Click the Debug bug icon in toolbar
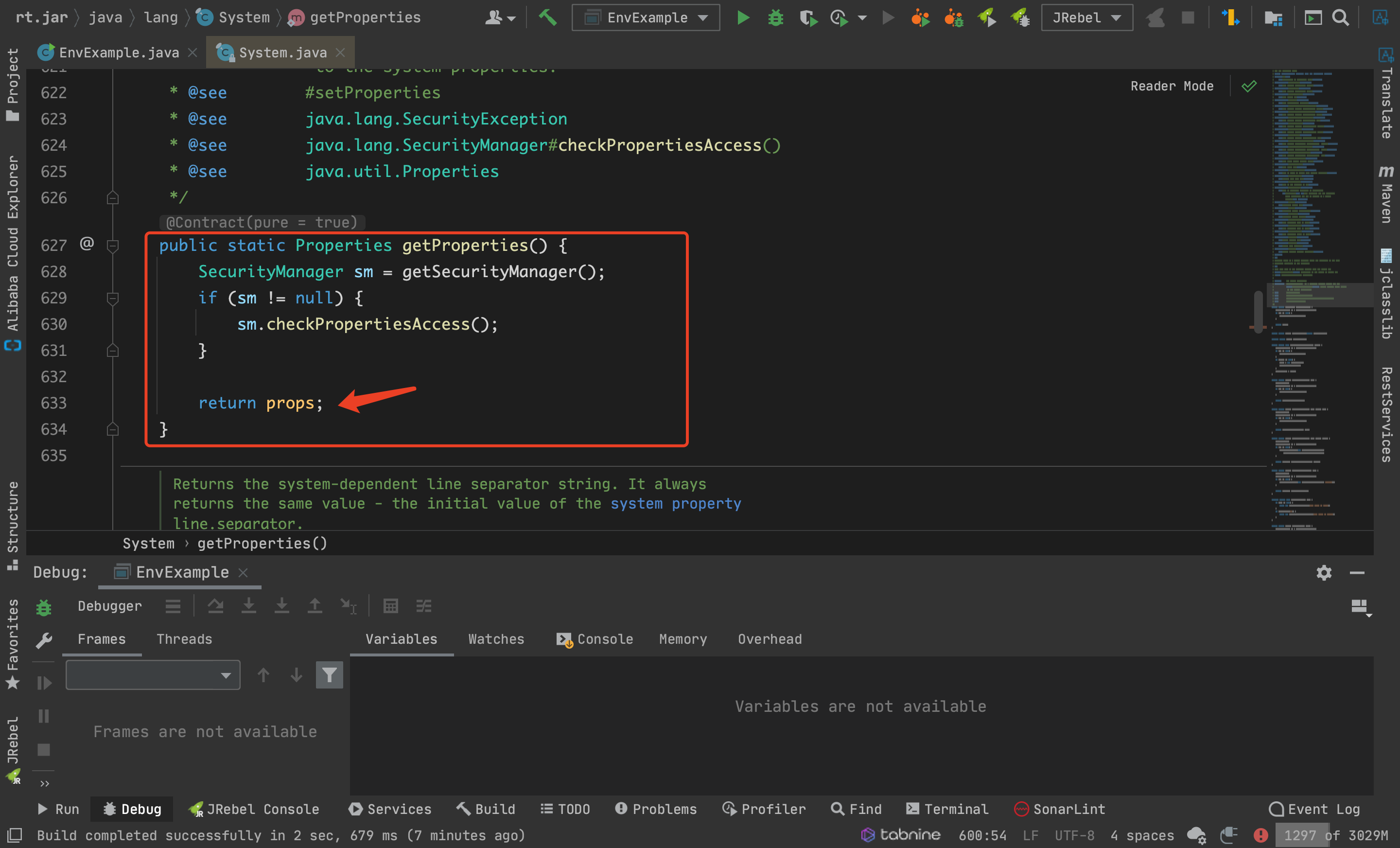1400x848 pixels. (775, 18)
